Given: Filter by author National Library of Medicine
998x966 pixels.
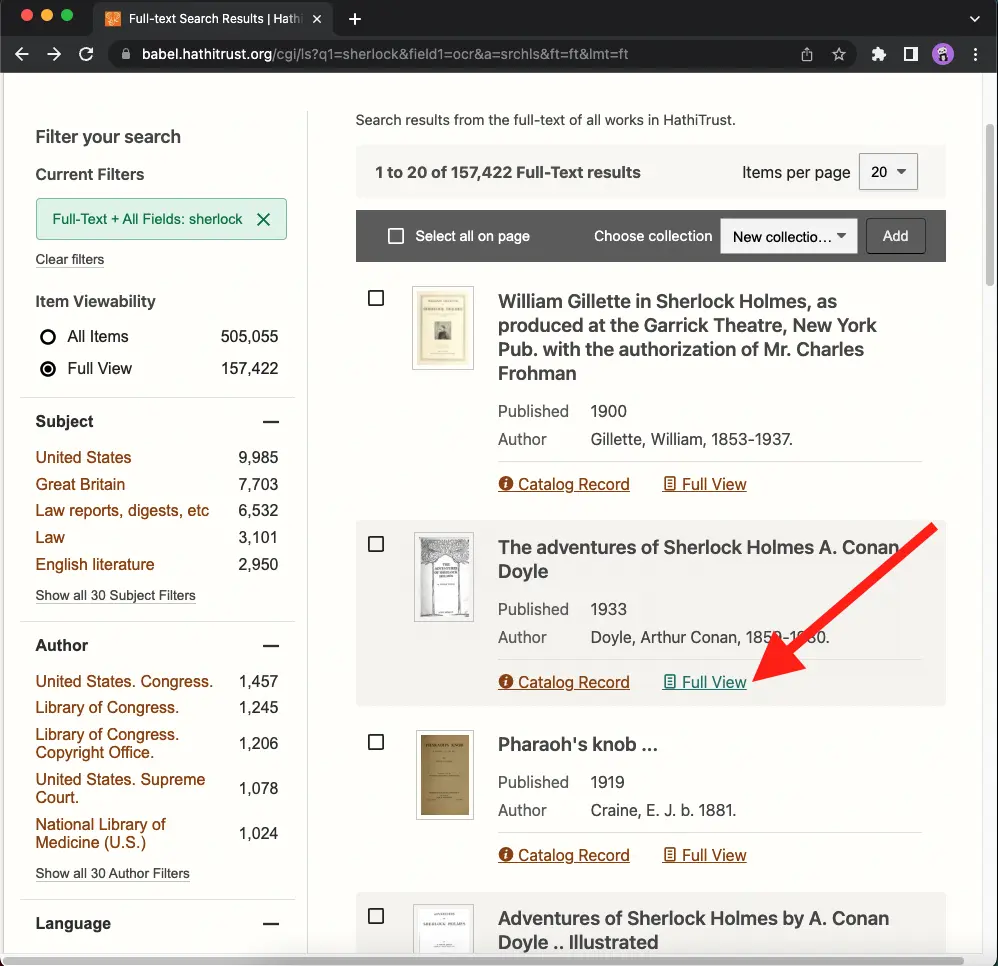Looking at the screenshot, I should click(101, 834).
